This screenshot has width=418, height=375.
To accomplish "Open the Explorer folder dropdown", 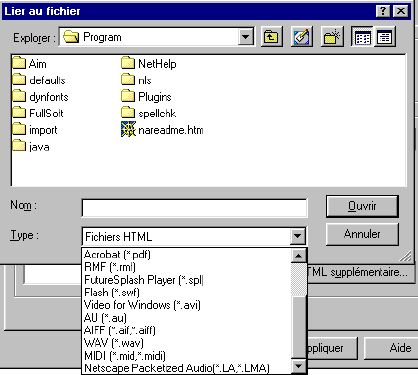I will pyautogui.click(x=246, y=37).
